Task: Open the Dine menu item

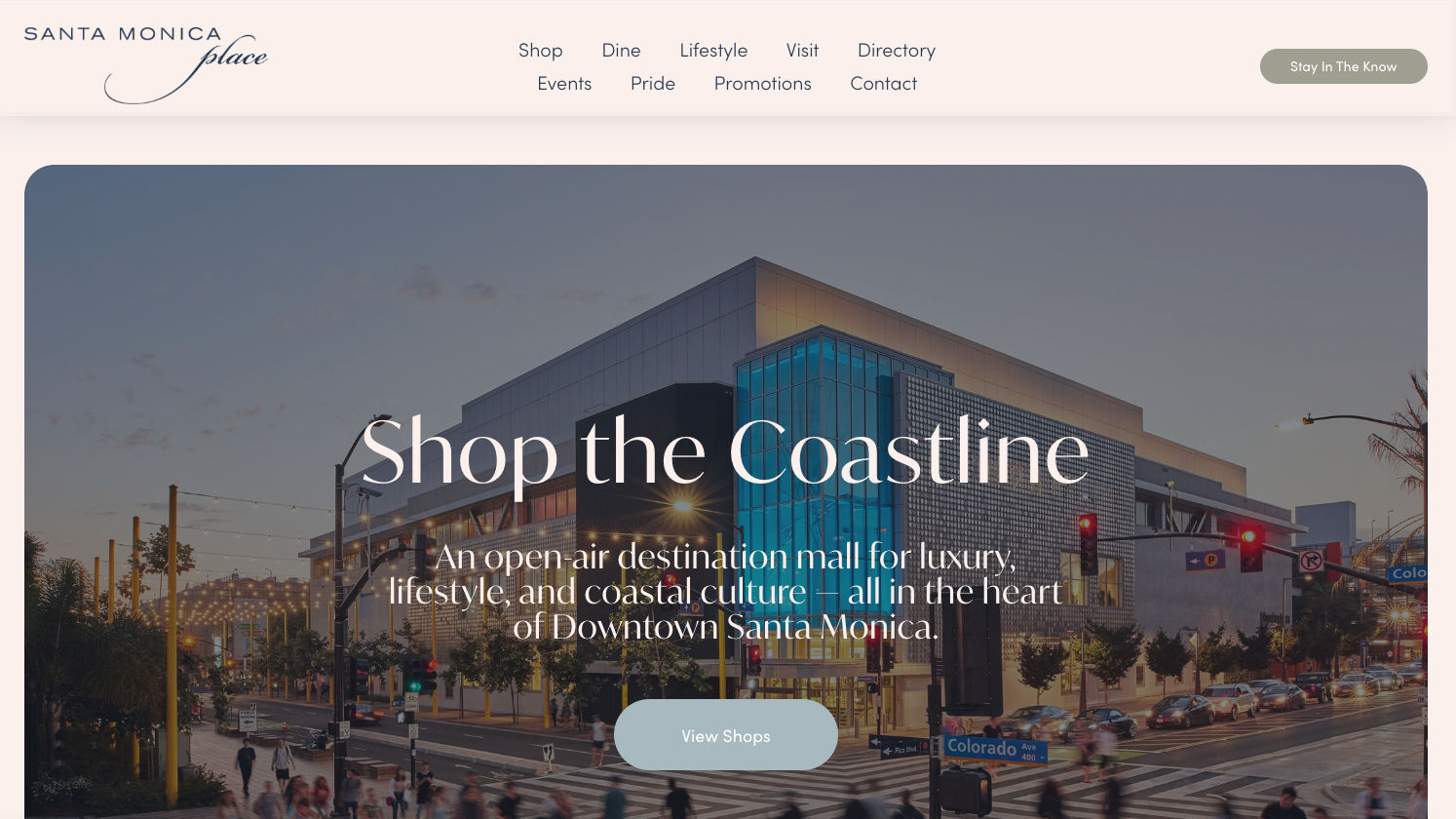Action: (x=621, y=51)
